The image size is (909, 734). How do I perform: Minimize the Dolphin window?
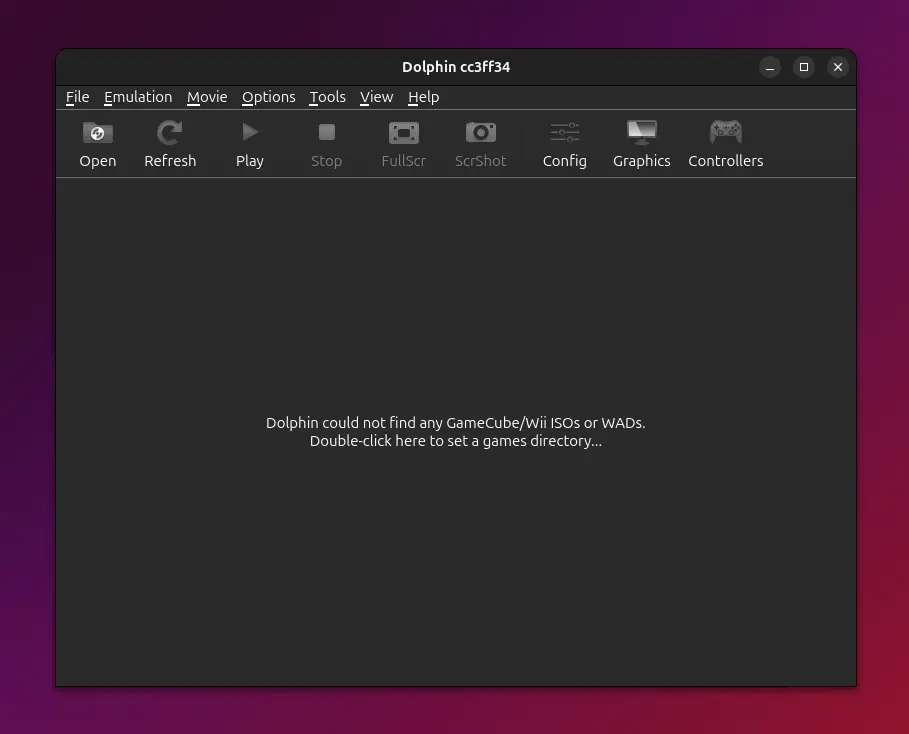pyautogui.click(x=770, y=67)
